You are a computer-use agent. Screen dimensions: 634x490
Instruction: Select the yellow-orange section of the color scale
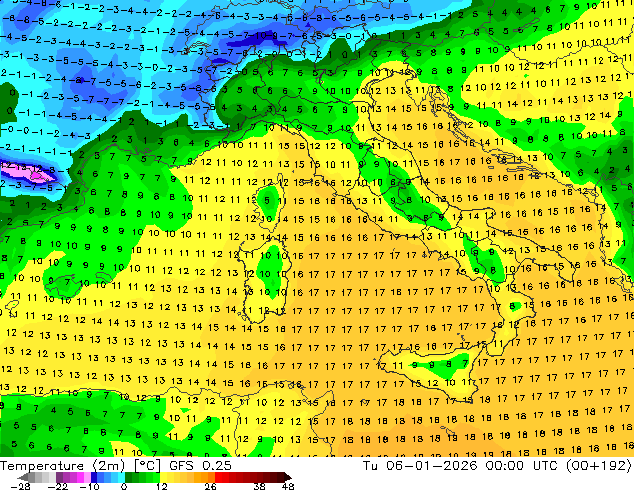tap(187, 477)
